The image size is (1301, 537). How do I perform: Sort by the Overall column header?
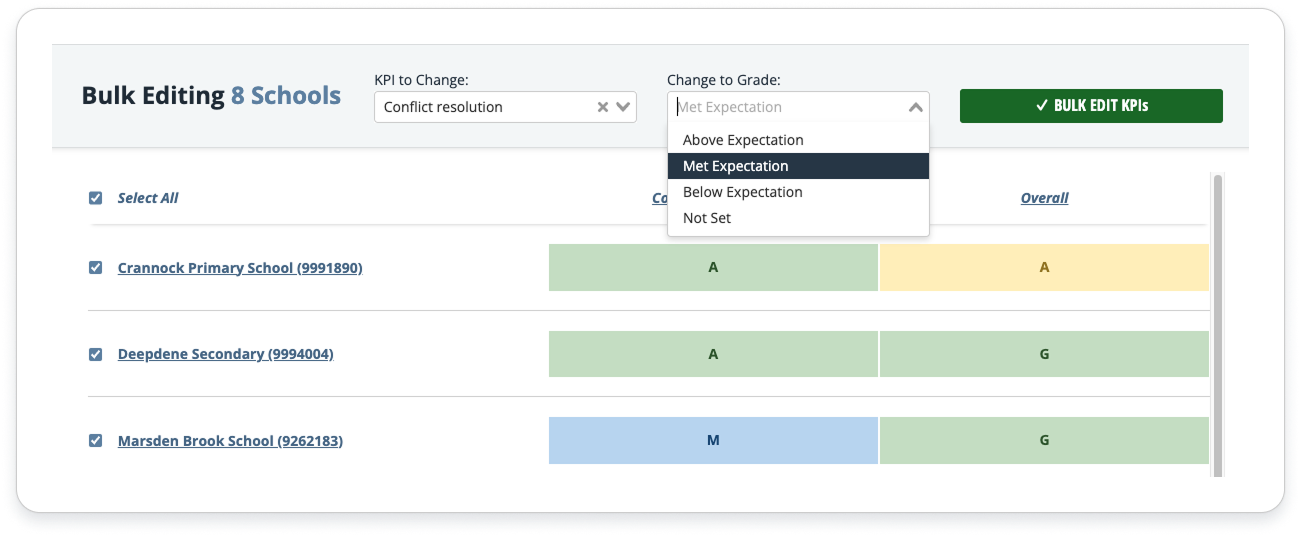pyautogui.click(x=1044, y=198)
